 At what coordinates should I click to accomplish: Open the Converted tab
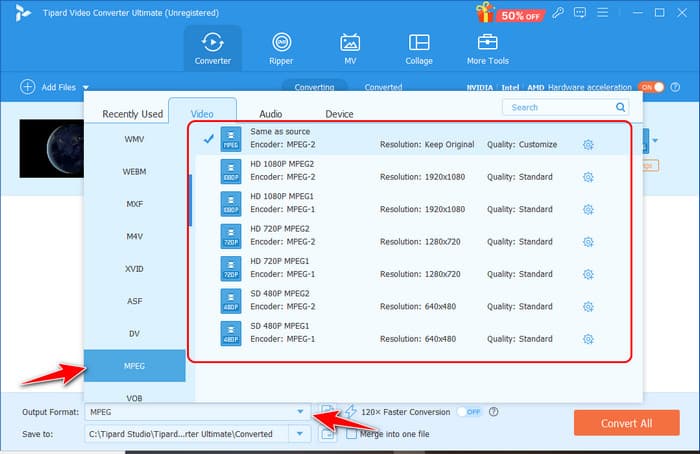(x=383, y=87)
